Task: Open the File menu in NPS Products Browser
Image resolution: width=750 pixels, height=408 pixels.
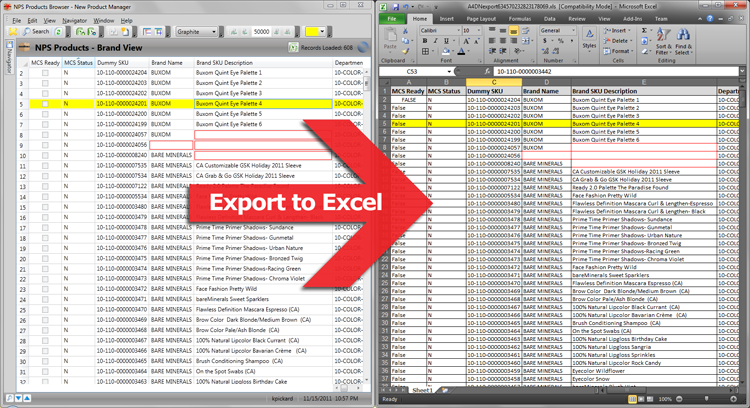Action: pos(16,21)
